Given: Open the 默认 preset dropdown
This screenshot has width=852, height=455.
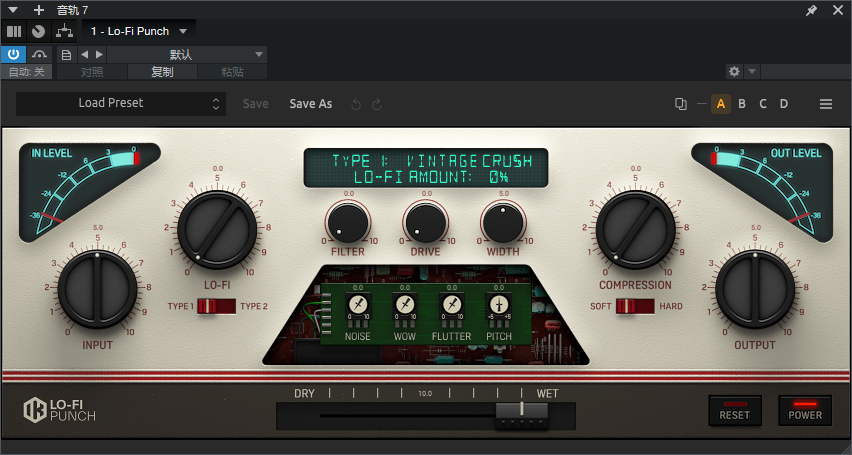Looking at the screenshot, I should click(187, 54).
